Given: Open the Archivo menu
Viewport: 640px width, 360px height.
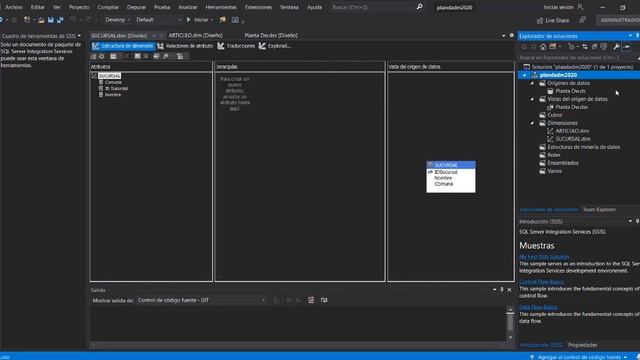Looking at the screenshot, I should click(x=14, y=7).
